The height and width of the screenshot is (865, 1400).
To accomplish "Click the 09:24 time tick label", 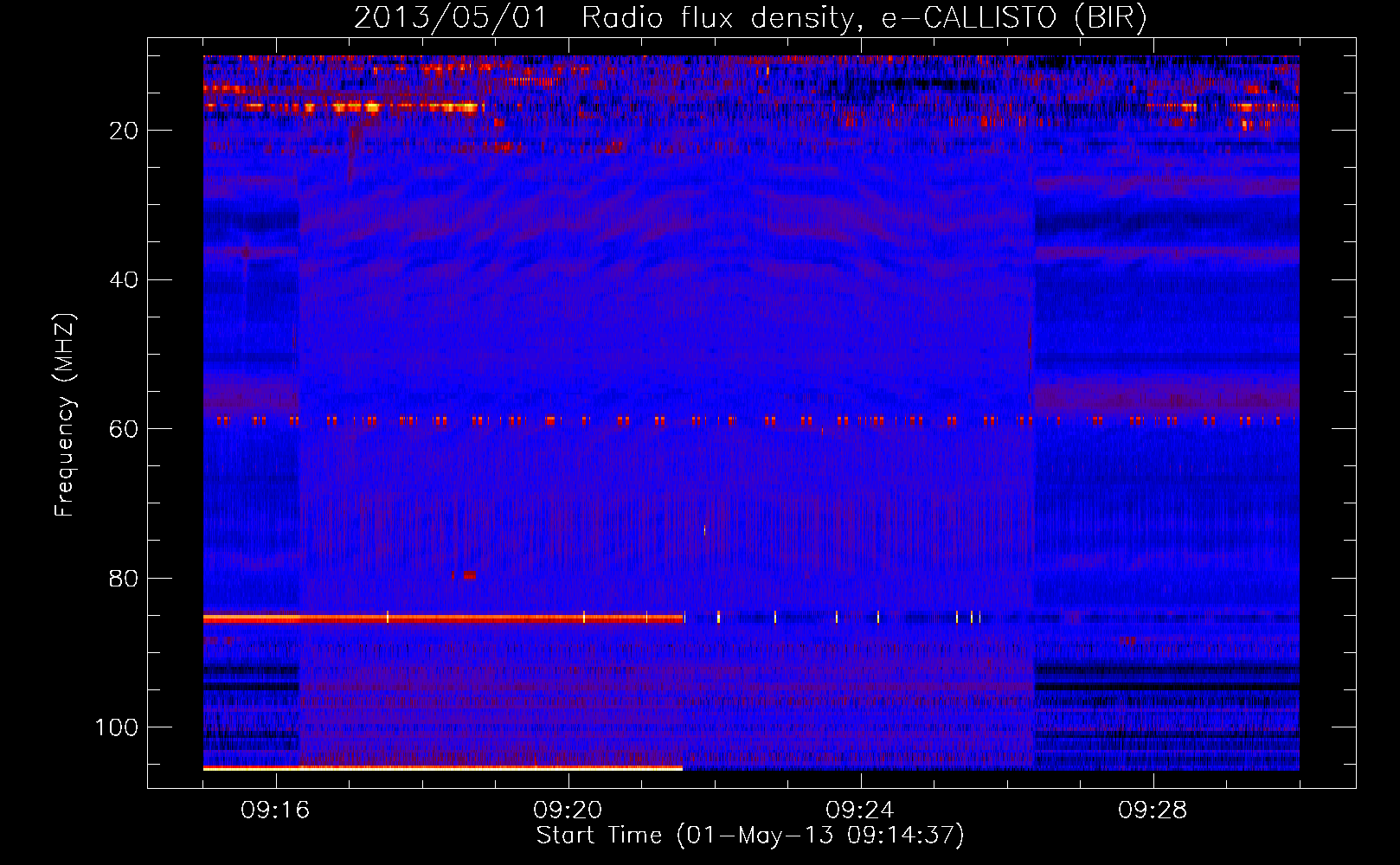I will point(860,811).
